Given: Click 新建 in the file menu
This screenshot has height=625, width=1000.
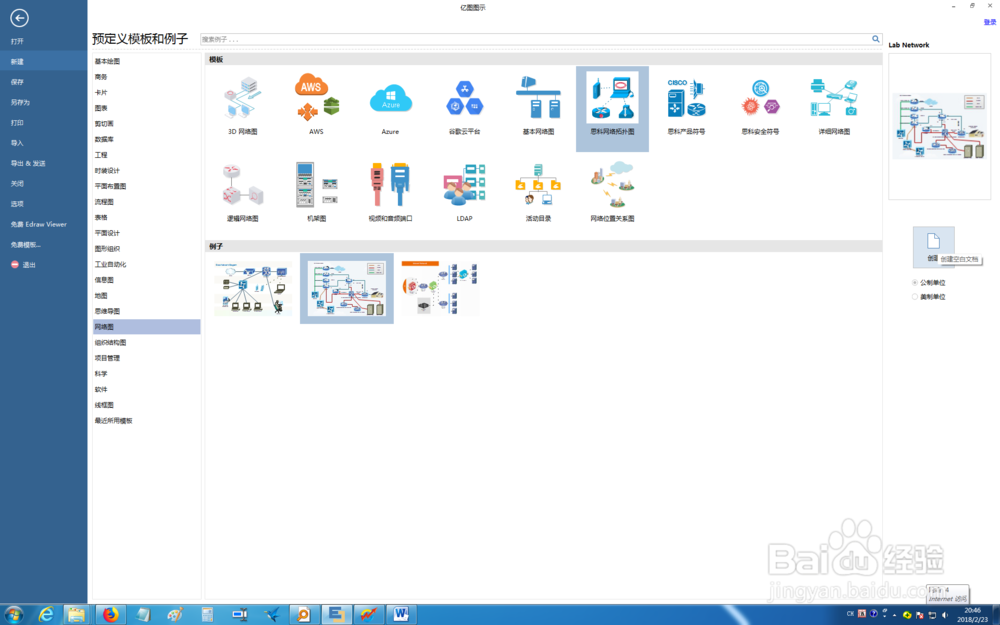Looking at the screenshot, I should point(43,61).
